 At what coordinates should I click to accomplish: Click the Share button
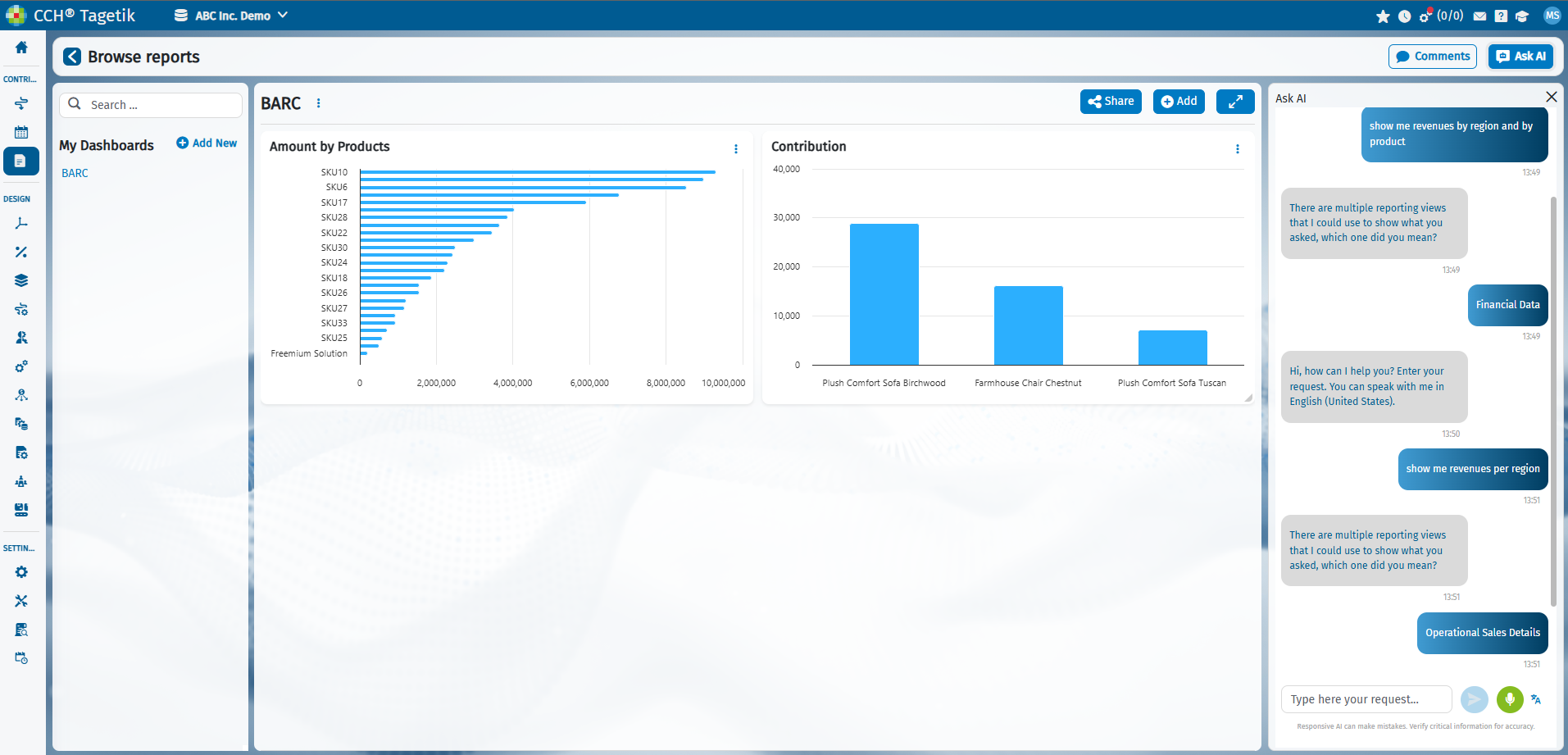tap(1111, 102)
